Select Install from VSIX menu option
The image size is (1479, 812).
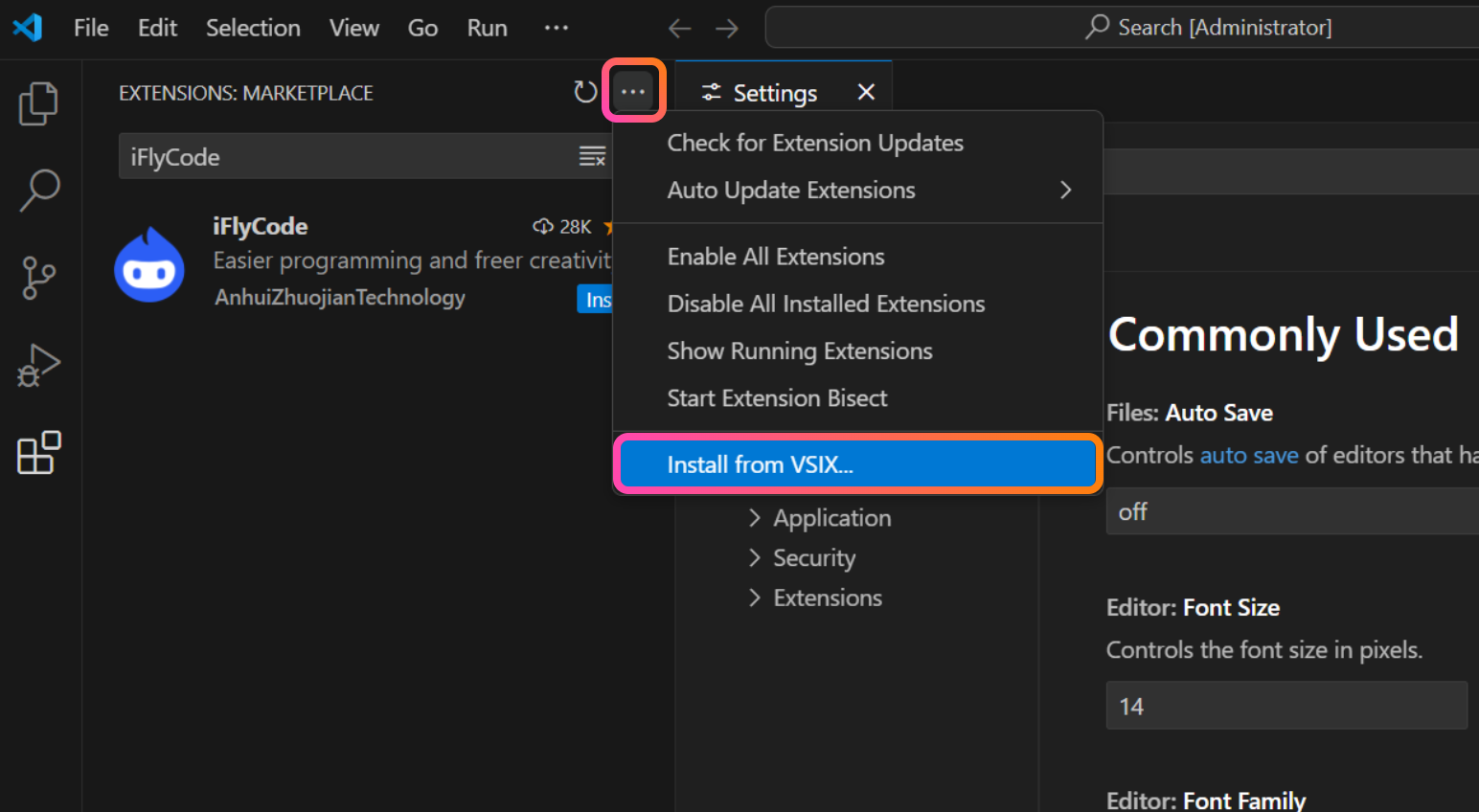pos(857,464)
